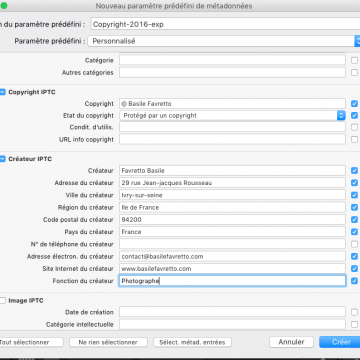
Task: Click the Pays du créateur field
Action: coord(232,232)
